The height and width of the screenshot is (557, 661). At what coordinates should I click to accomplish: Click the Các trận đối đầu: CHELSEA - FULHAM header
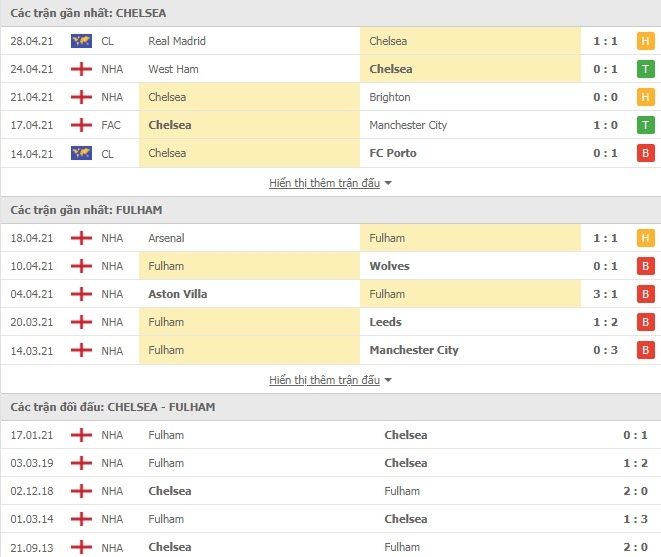(x=113, y=407)
